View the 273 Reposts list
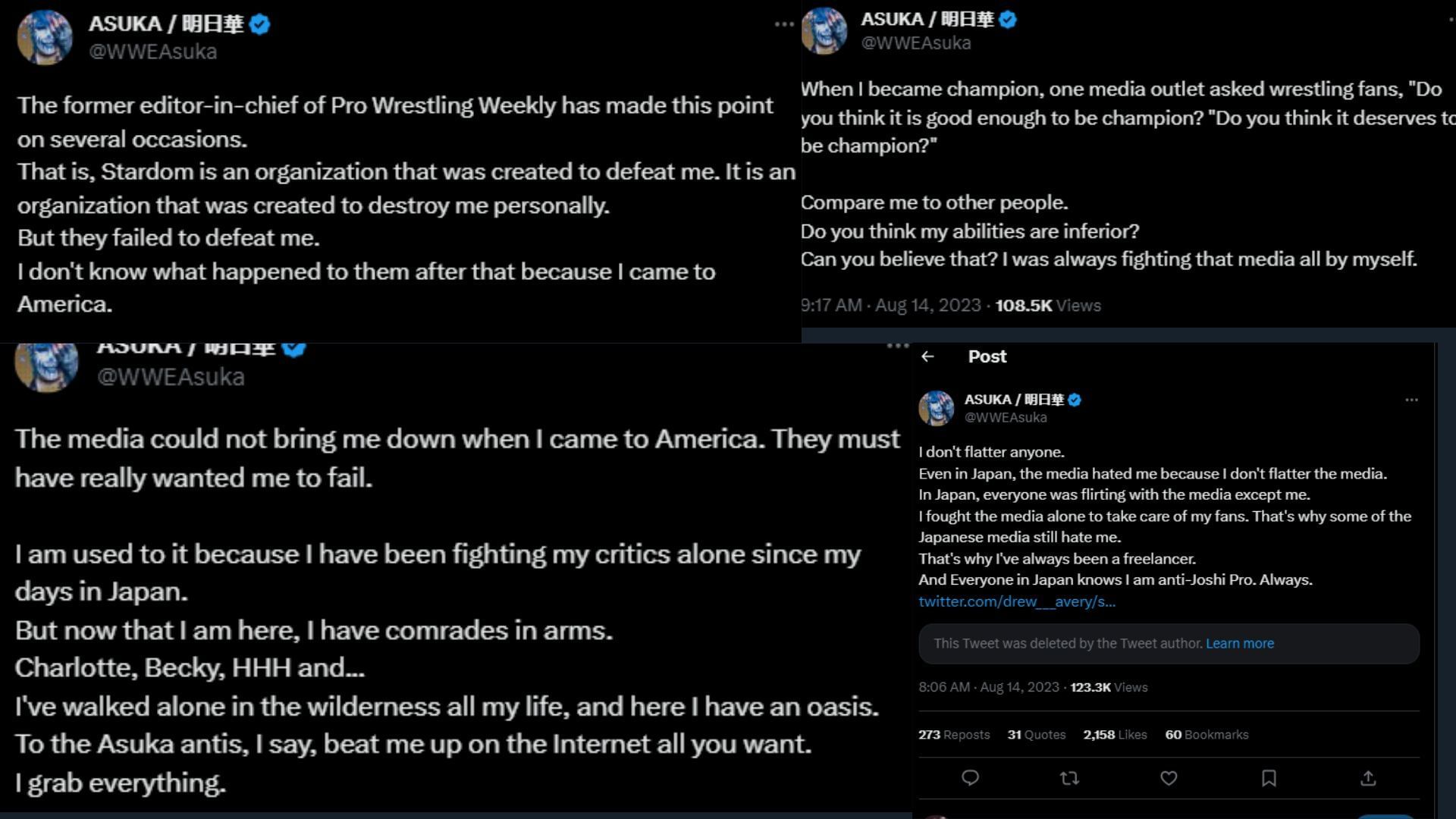The image size is (1456, 819). coord(954,734)
